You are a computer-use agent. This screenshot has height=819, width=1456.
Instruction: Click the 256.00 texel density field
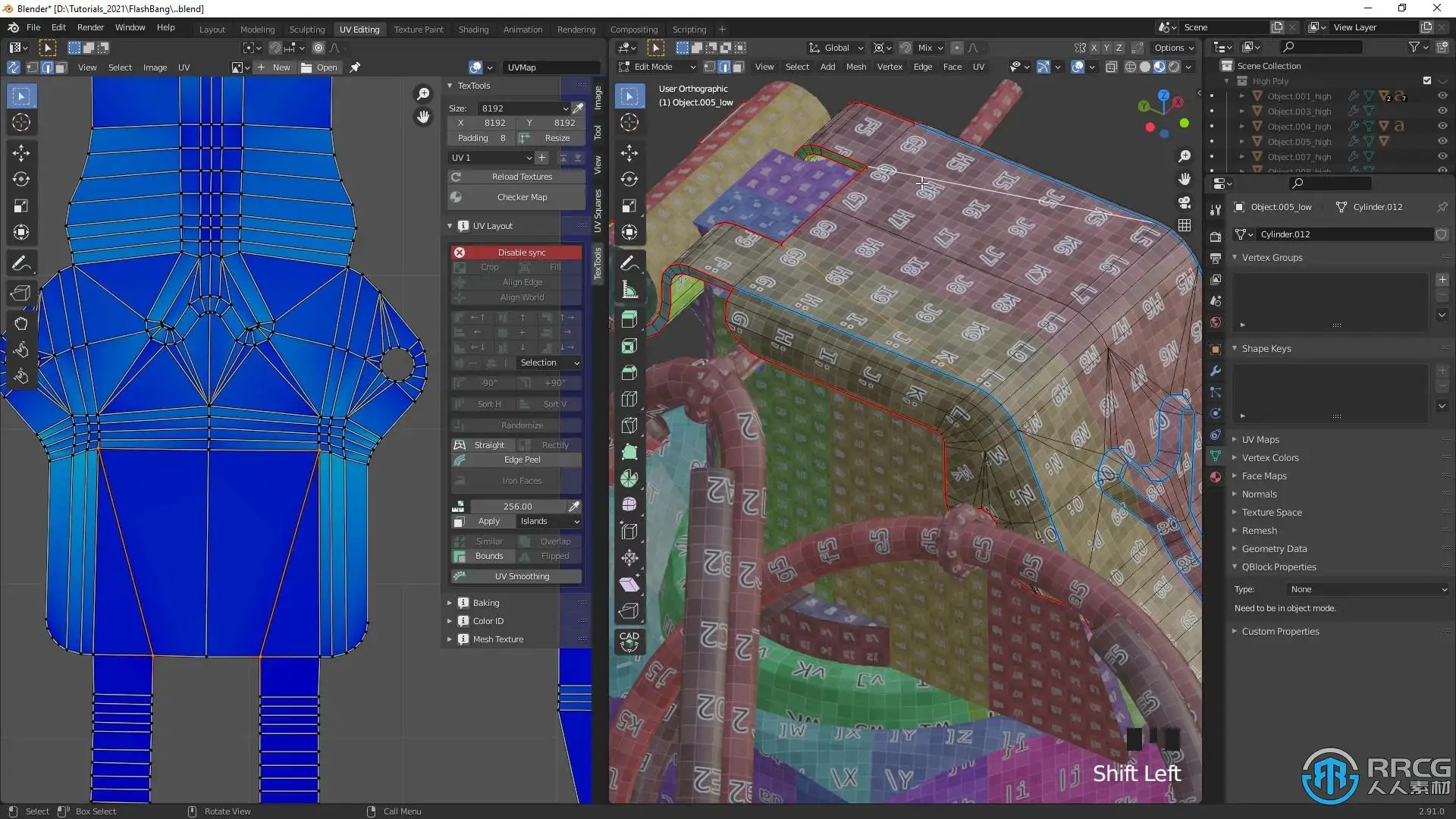(518, 507)
